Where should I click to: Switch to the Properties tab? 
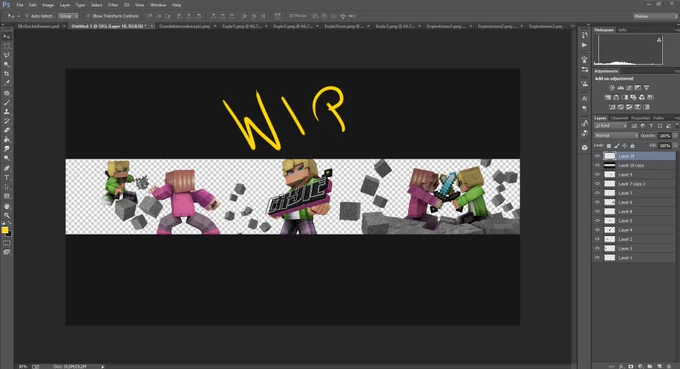(641, 118)
